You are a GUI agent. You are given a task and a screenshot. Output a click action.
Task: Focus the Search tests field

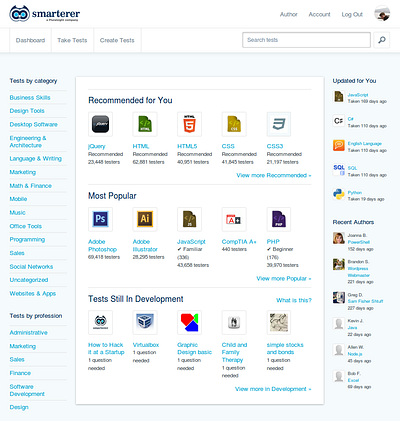pyautogui.click(x=306, y=40)
